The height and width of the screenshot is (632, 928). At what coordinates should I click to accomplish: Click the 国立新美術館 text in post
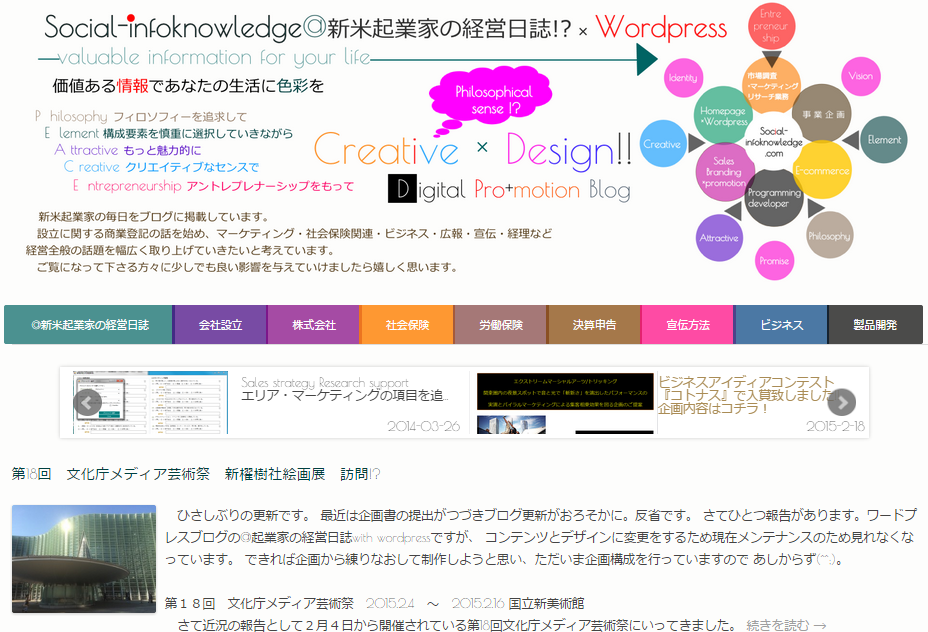546,603
